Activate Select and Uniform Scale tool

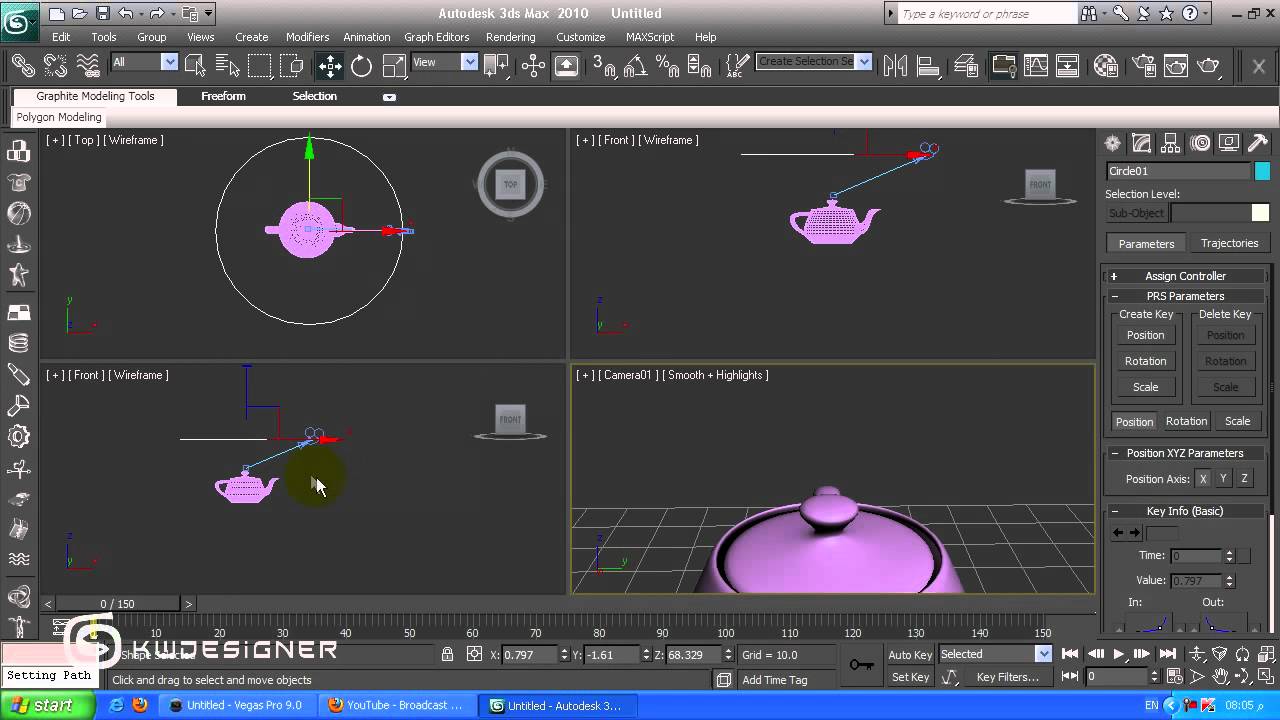pos(394,66)
